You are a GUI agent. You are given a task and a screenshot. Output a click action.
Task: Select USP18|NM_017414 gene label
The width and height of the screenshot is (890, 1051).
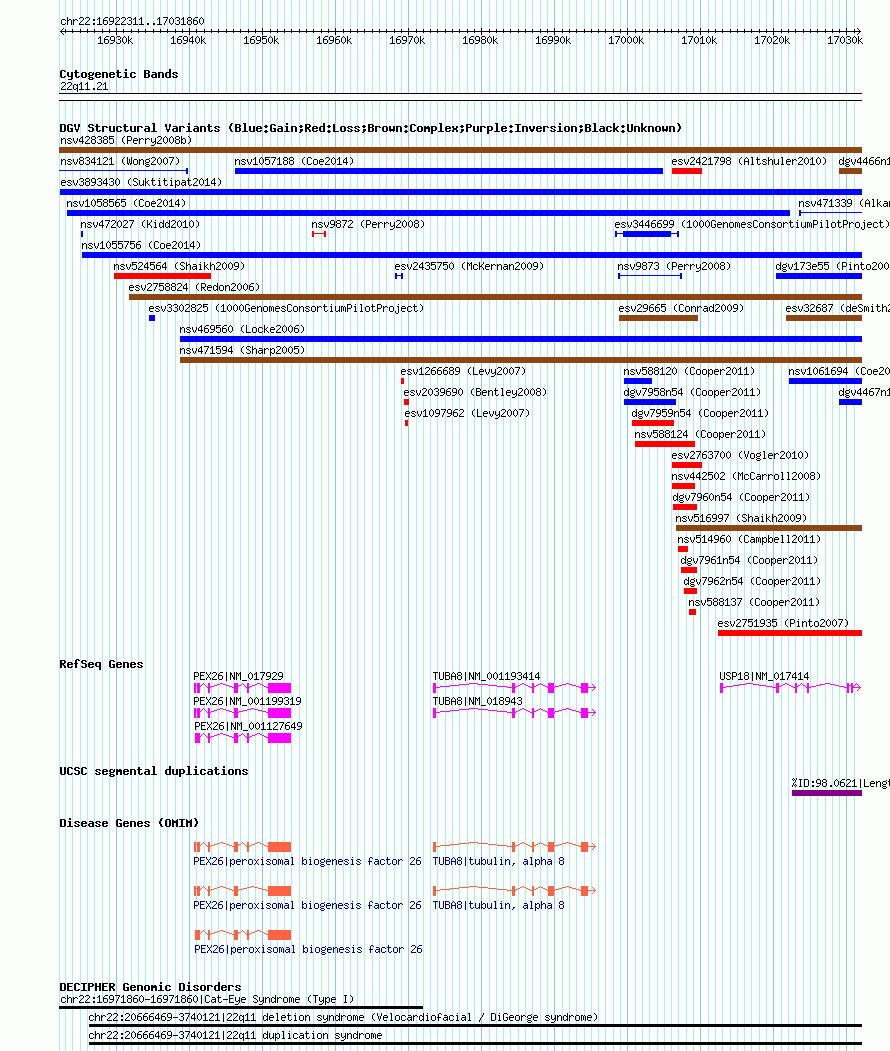(764, 676)
